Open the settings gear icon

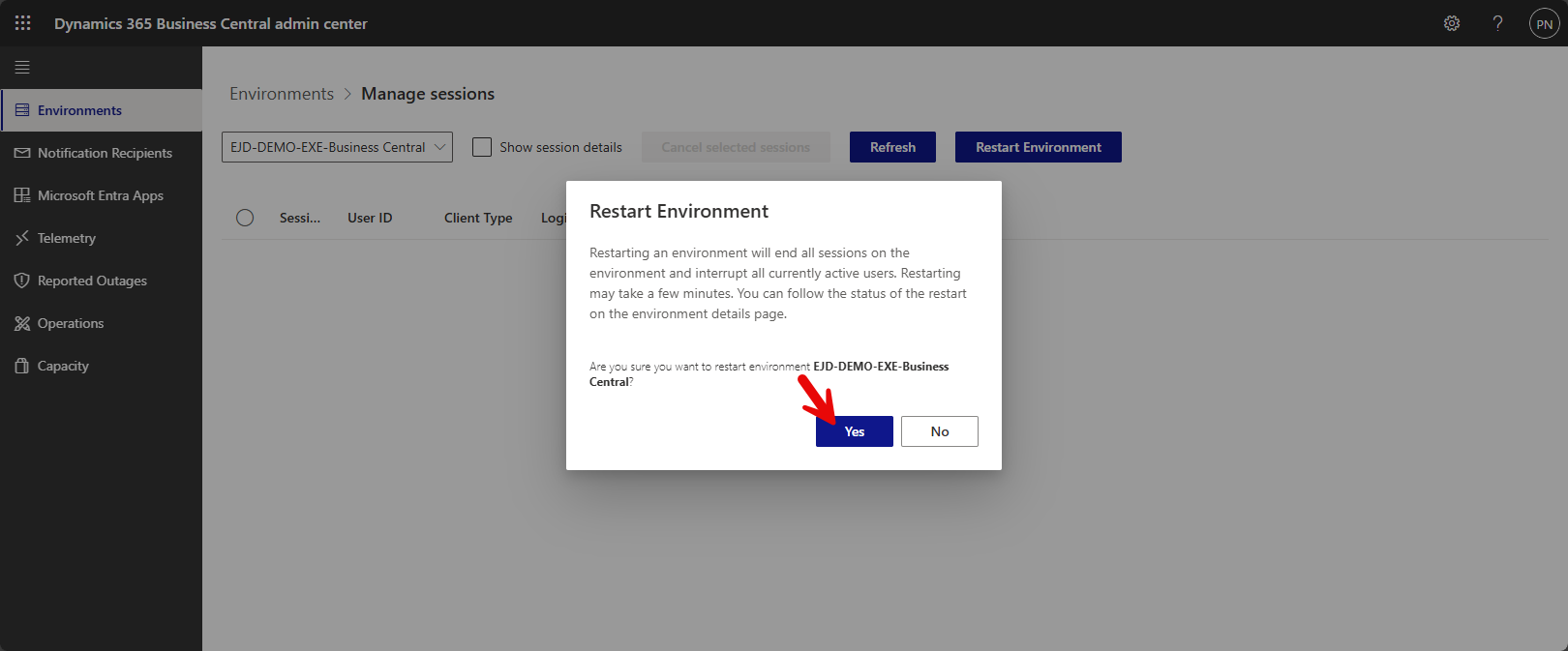pos(1452,23)
